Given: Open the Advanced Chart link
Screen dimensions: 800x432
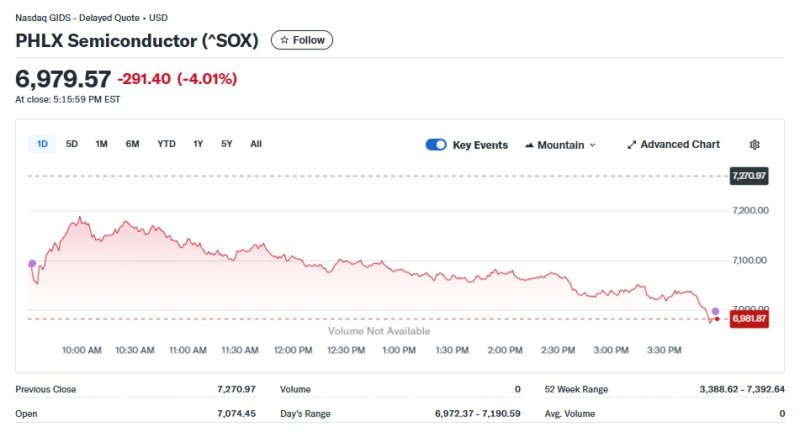Looking at the screenshot, I should coord(679,145).
